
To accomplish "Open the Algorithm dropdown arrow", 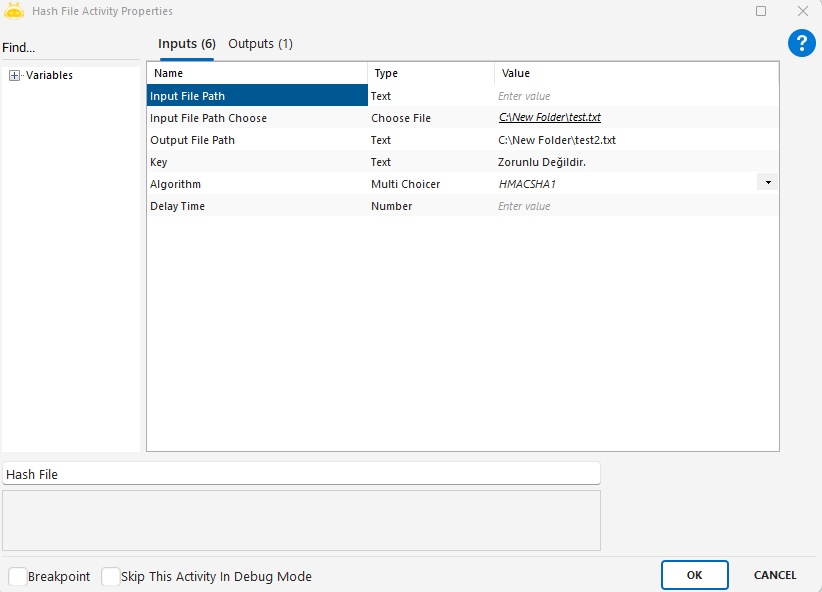I will coord(767,183).
